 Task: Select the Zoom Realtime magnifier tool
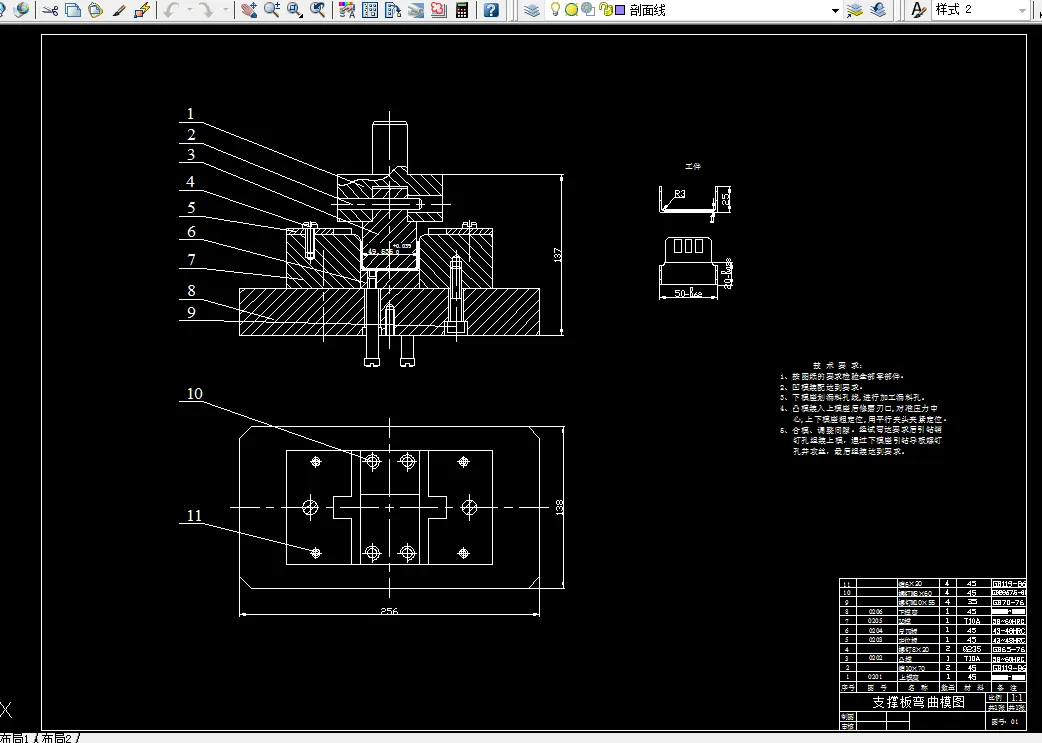(x=272, y=10)
